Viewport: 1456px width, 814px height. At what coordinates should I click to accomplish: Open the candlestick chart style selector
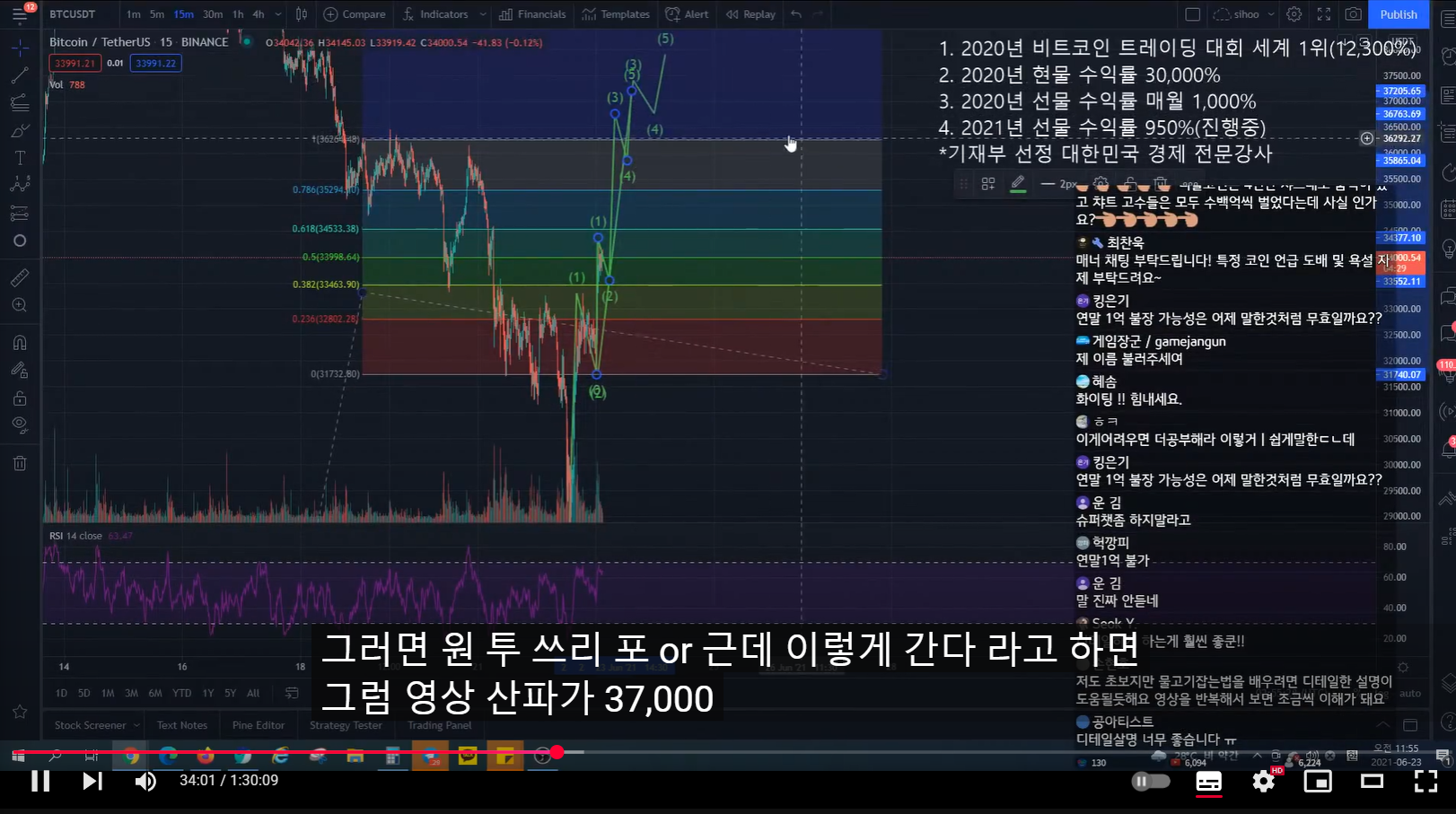point(302,14)
